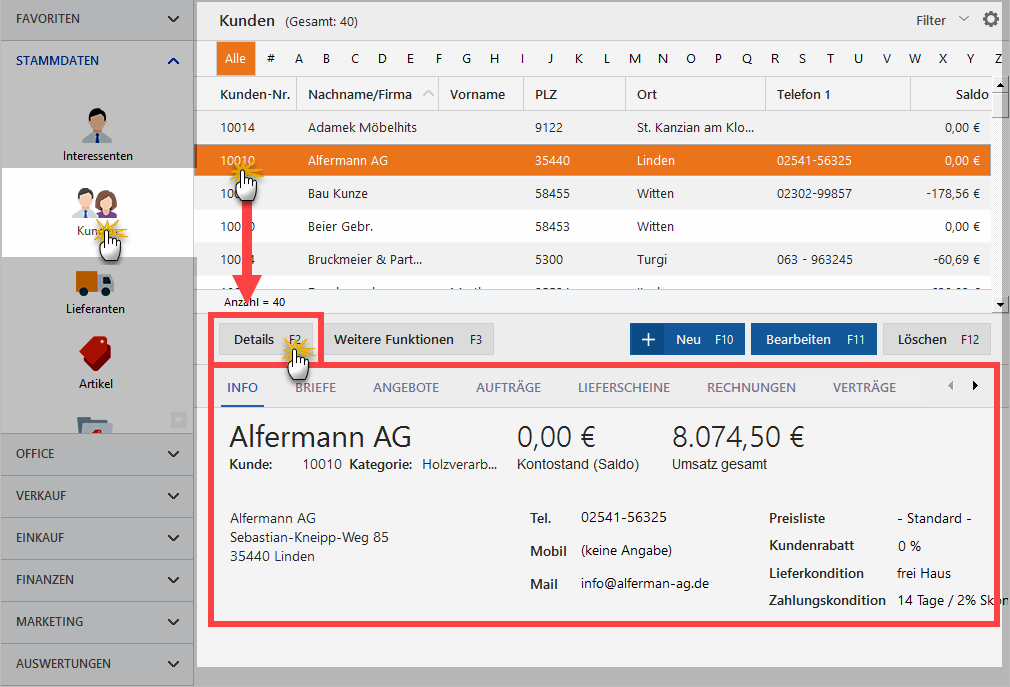Switch to the RECHNUNGEN tab
The height and width of the screenshot is (687, 1010).
tap(751, 388)
